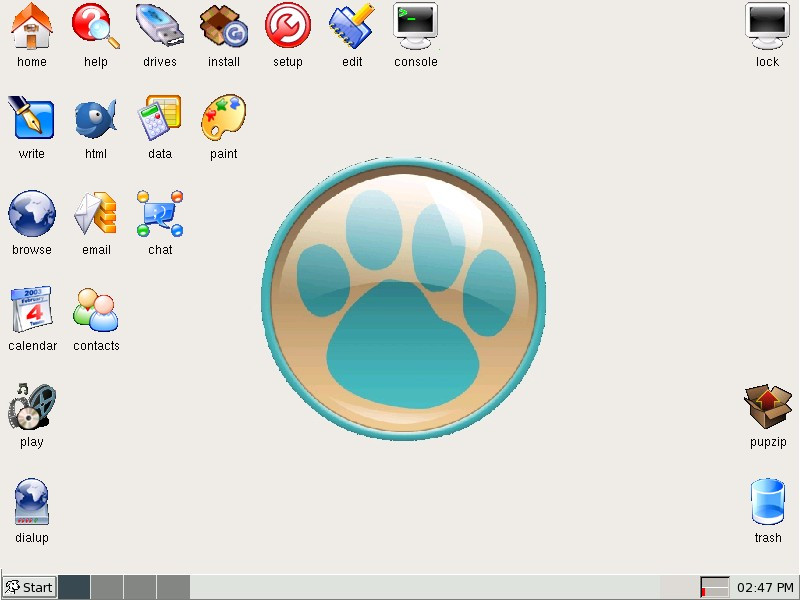Open the html editor fish icon
The height and width of the screenshot is (600, 800).
pyautogui.click(x=95, y=118)
